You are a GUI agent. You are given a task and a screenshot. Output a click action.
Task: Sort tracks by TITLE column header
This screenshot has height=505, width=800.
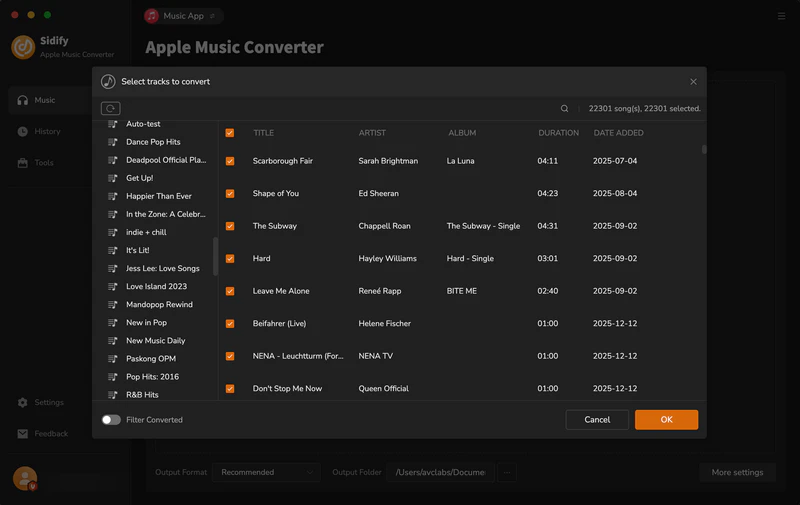pos(263,133)
